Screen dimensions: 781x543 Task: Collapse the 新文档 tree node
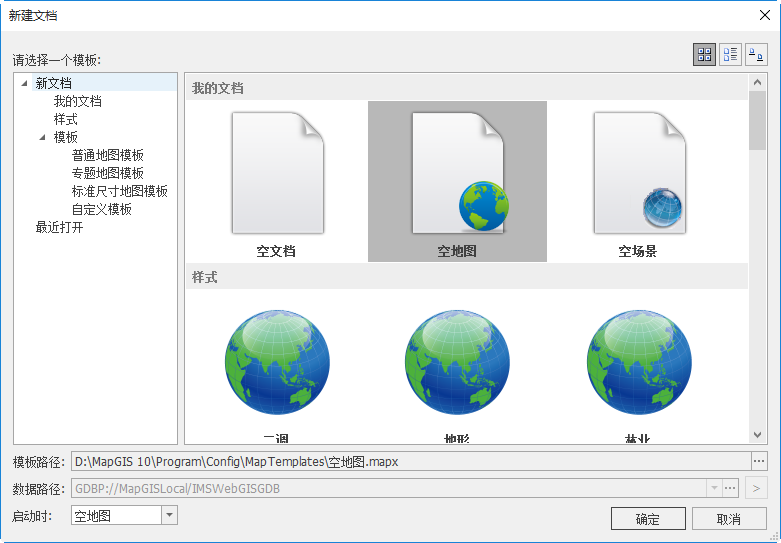click(x=24, y=84)
